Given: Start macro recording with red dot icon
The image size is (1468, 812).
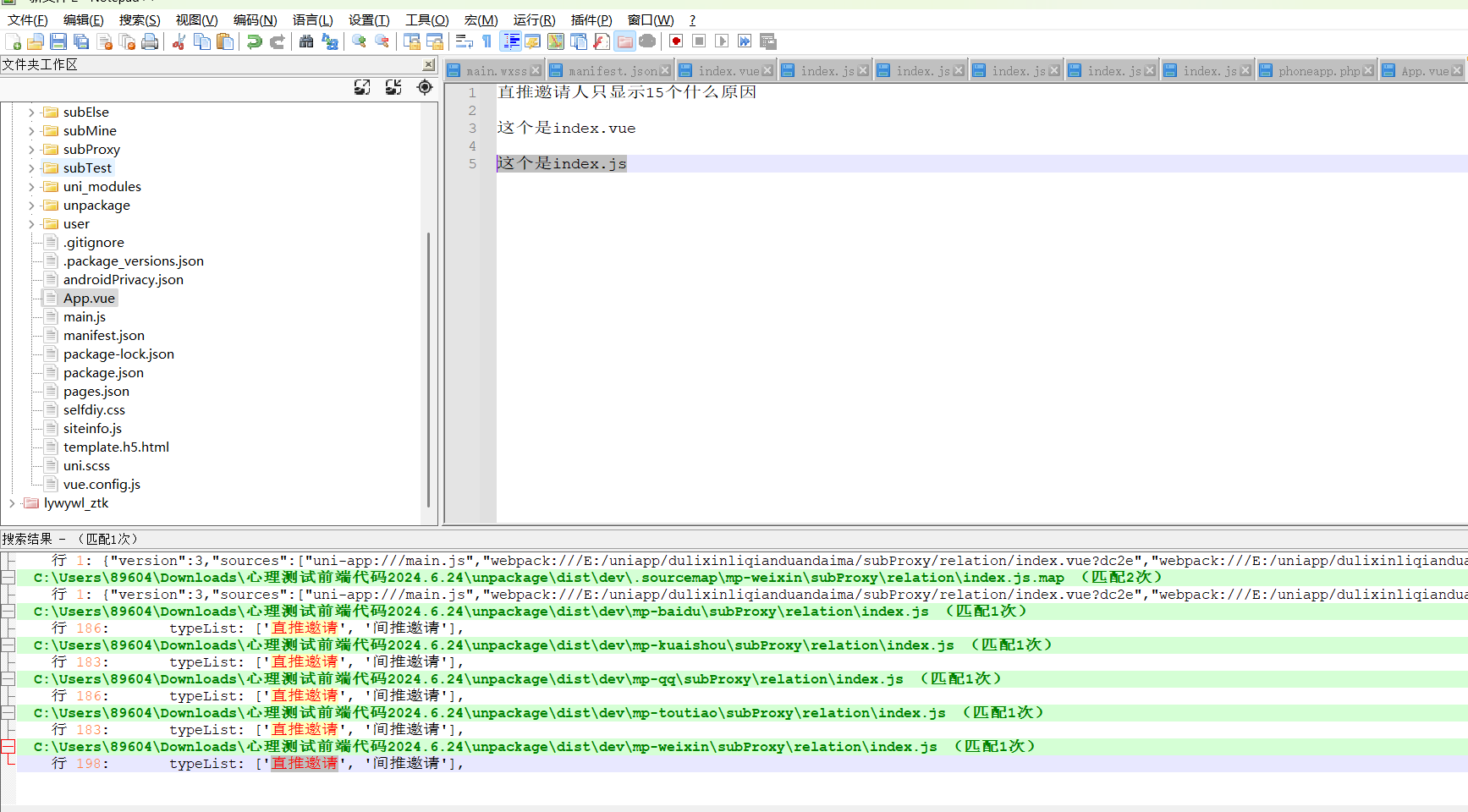Looking at the screenshot, I should [x=676, y=41].
